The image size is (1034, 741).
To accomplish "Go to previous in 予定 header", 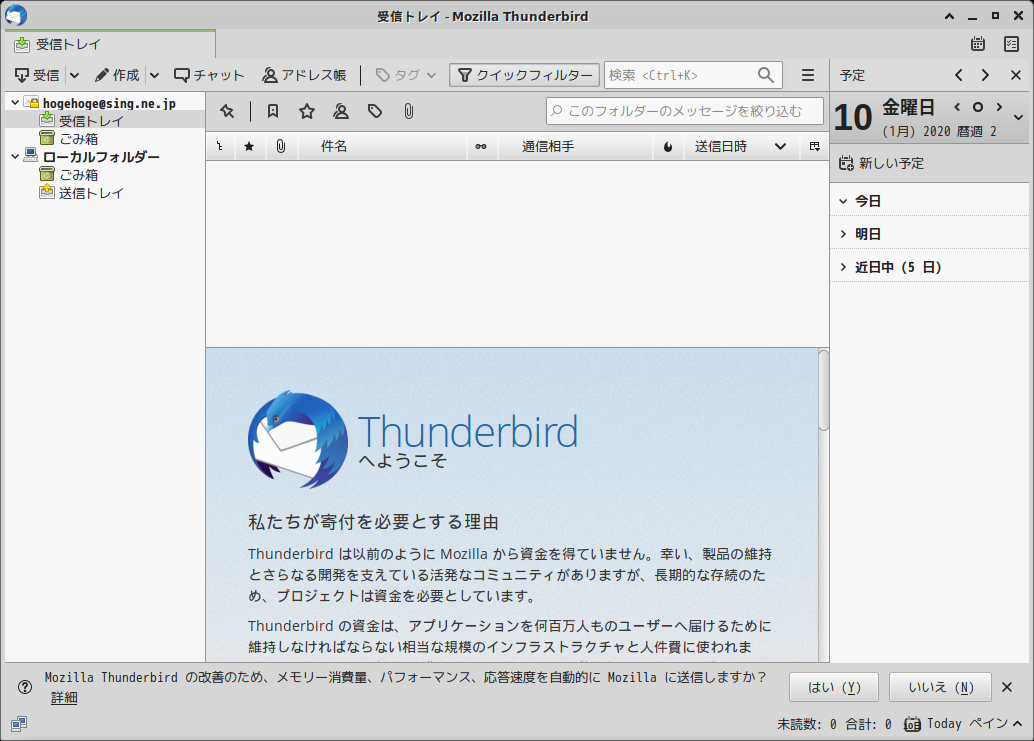I will [959, 75].
